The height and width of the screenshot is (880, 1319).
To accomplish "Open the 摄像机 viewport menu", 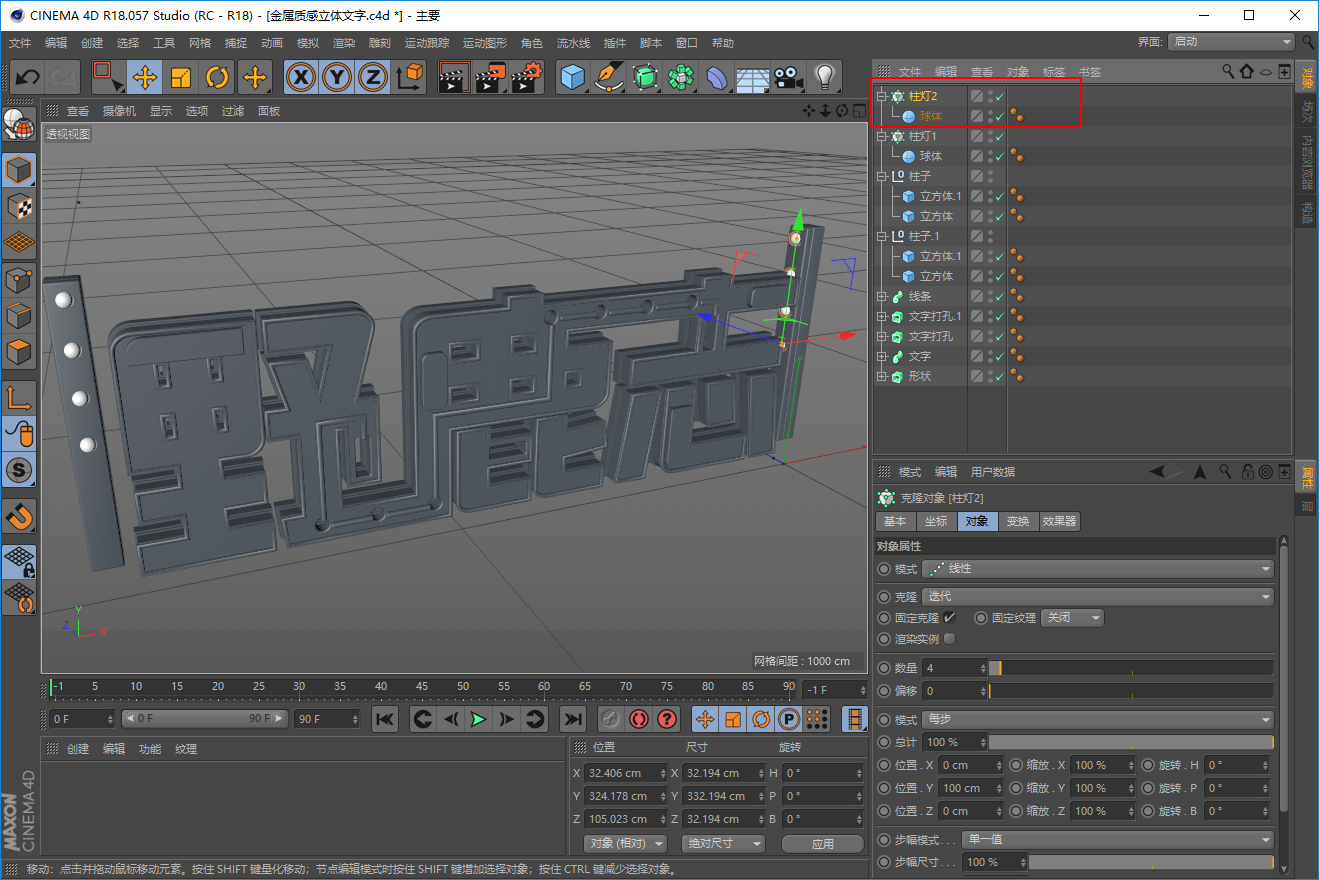I will (x=119, y=111).
